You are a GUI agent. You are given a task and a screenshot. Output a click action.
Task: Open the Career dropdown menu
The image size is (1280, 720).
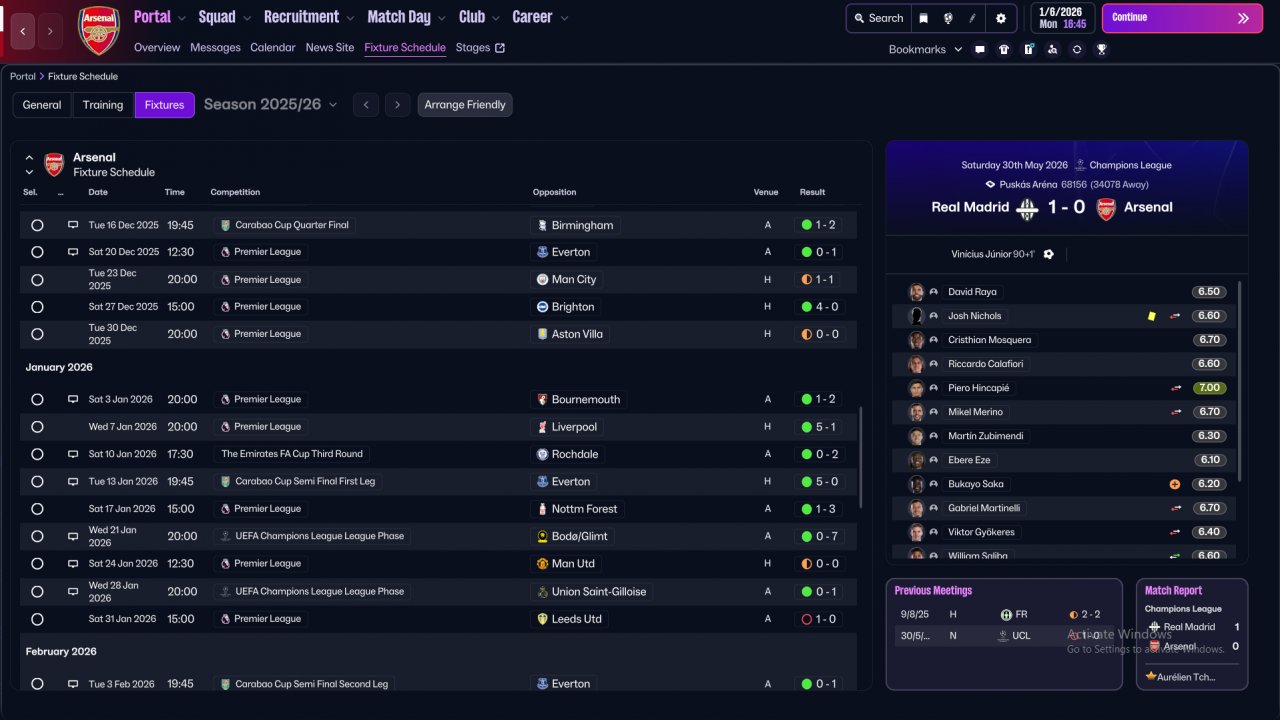[x=540, y=17]
